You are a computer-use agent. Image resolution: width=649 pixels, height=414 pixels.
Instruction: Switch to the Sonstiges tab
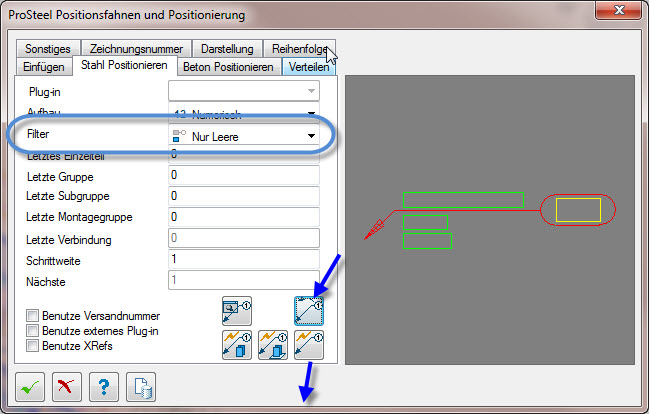(x=48, y=49)
